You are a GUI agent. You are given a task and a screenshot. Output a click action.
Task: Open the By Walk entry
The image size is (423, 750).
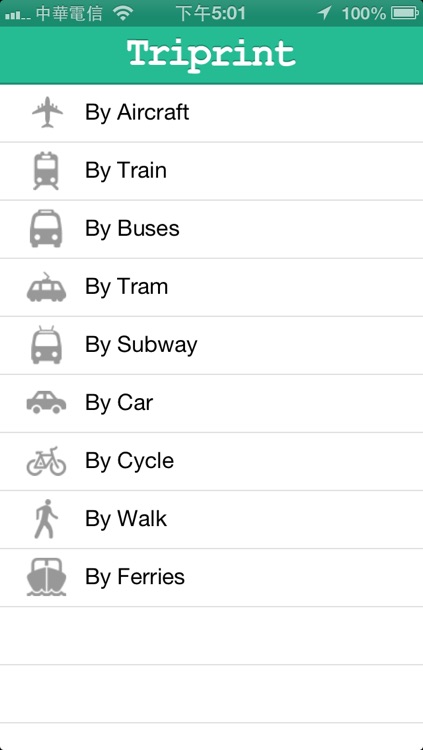pos(212,519)
